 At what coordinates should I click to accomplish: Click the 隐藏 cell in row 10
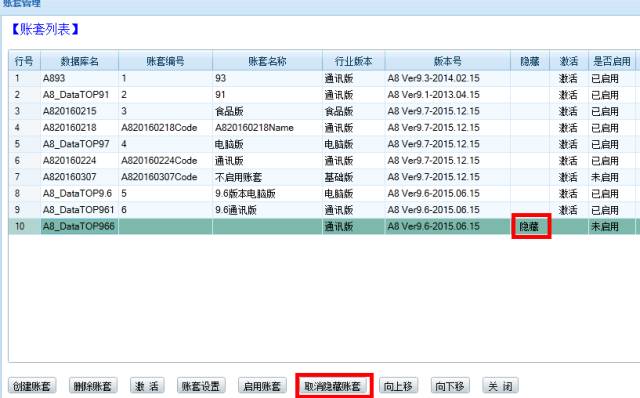coord(530,227)
